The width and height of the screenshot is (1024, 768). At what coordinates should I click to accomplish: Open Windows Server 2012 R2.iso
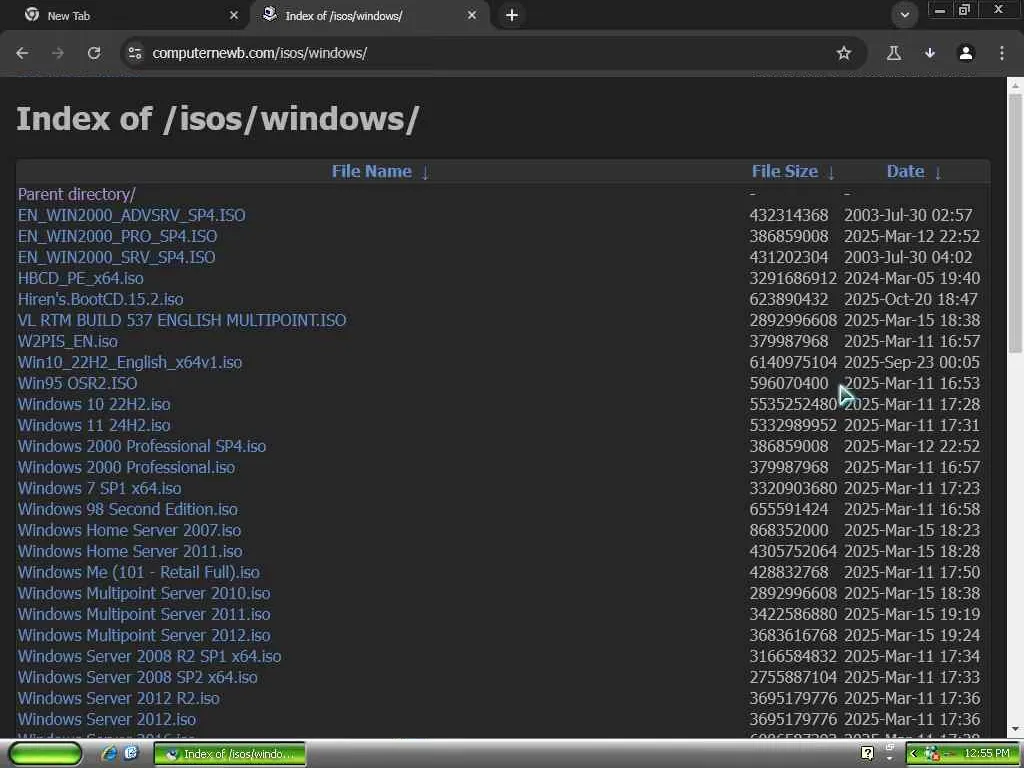[118, 698]
